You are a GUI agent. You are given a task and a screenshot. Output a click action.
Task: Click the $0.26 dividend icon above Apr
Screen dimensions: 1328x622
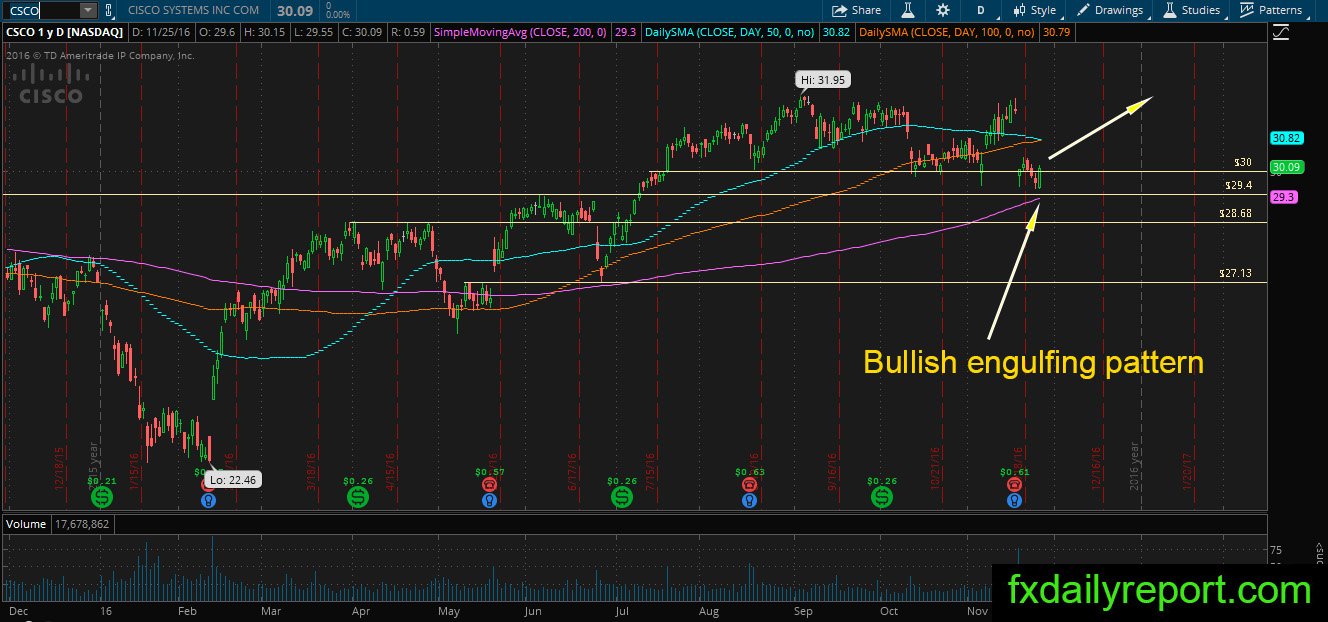tap(357, 496)
